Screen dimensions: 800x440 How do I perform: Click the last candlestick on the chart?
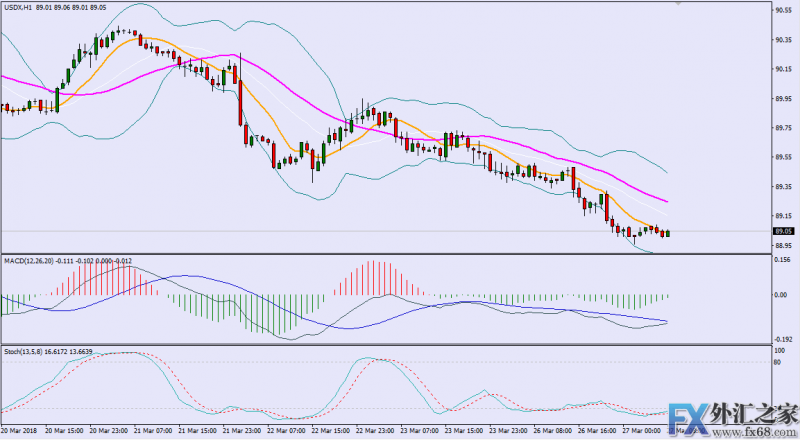coord(667,233)
